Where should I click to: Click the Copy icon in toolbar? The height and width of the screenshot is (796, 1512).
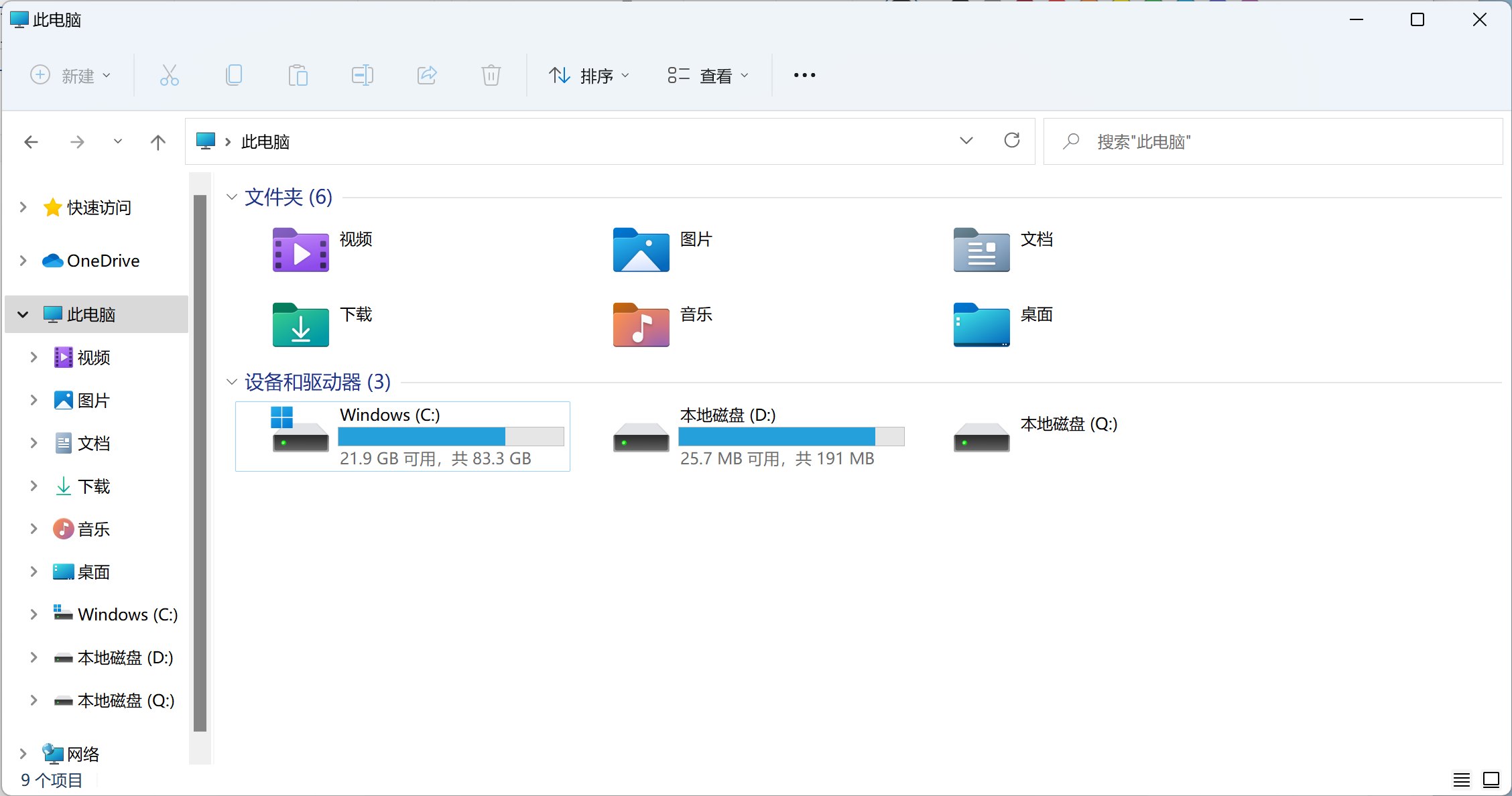click(233, 75)
